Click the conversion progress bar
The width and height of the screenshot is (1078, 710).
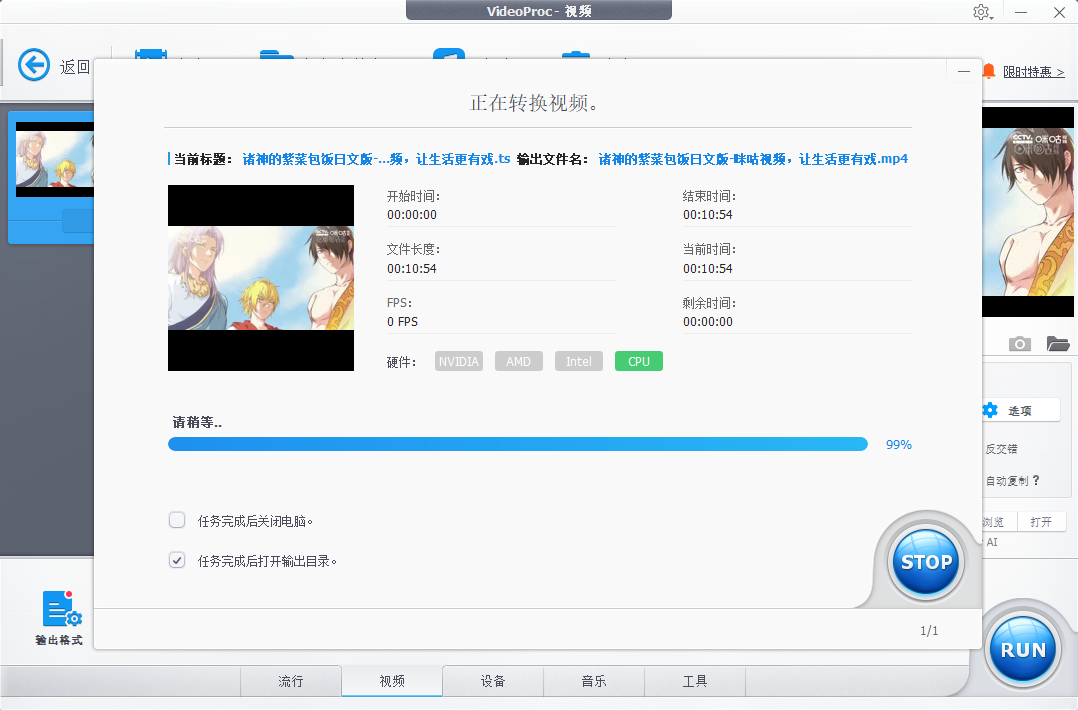pos(517,444)
